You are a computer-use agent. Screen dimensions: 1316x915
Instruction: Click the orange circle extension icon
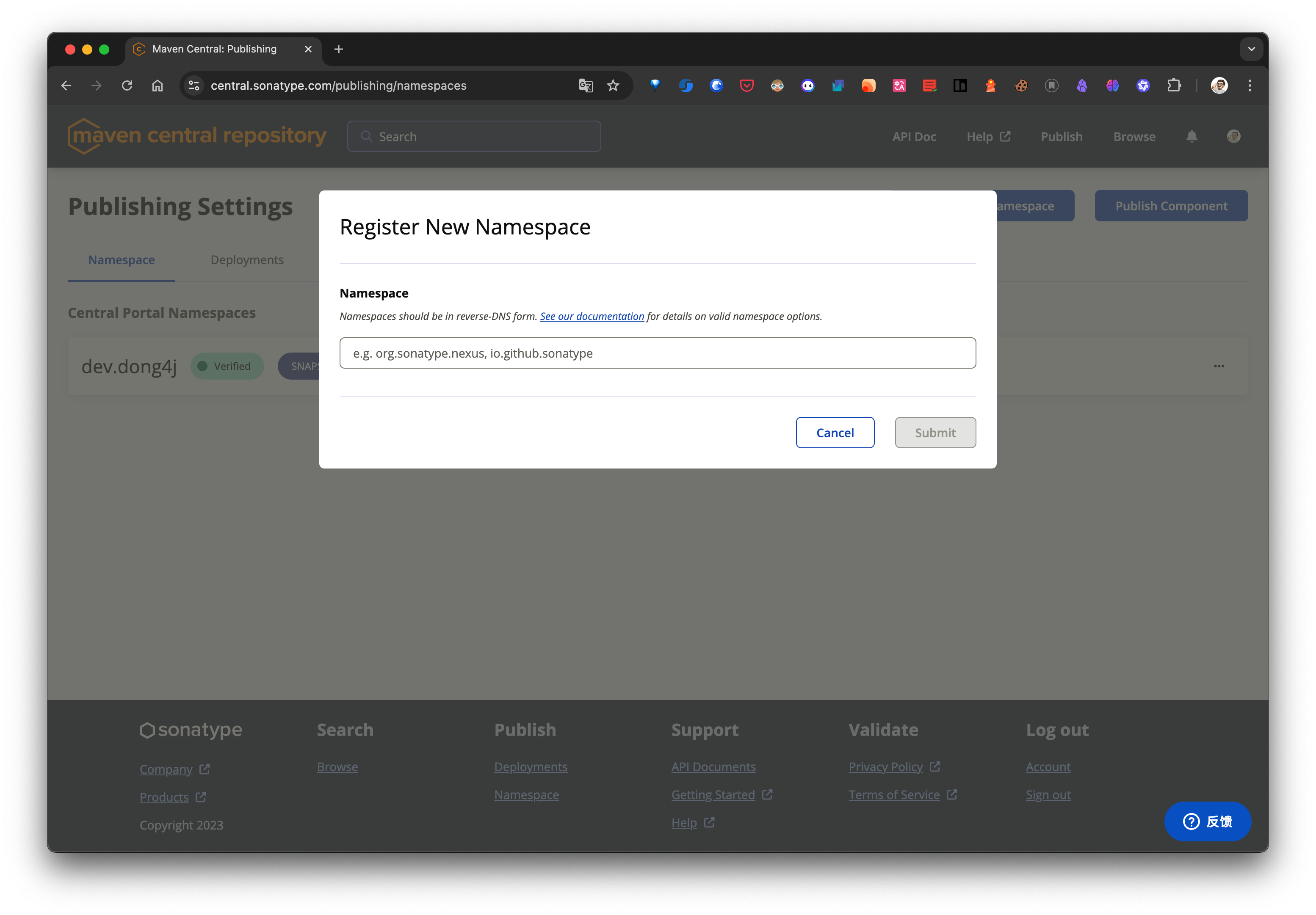pyautogui.click(x=868, y=85)
